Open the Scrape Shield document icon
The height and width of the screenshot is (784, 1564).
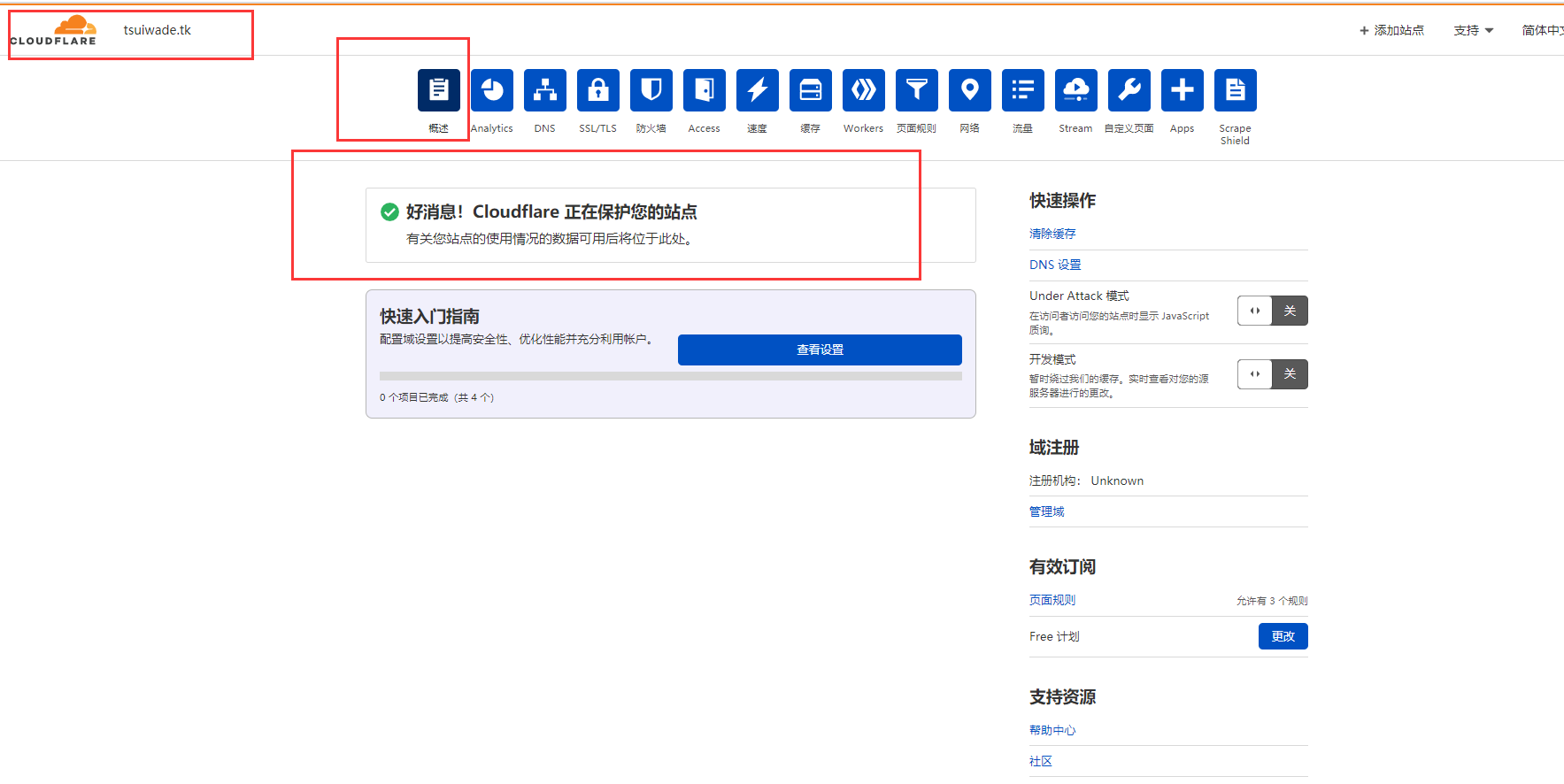tap(1236, 90)
